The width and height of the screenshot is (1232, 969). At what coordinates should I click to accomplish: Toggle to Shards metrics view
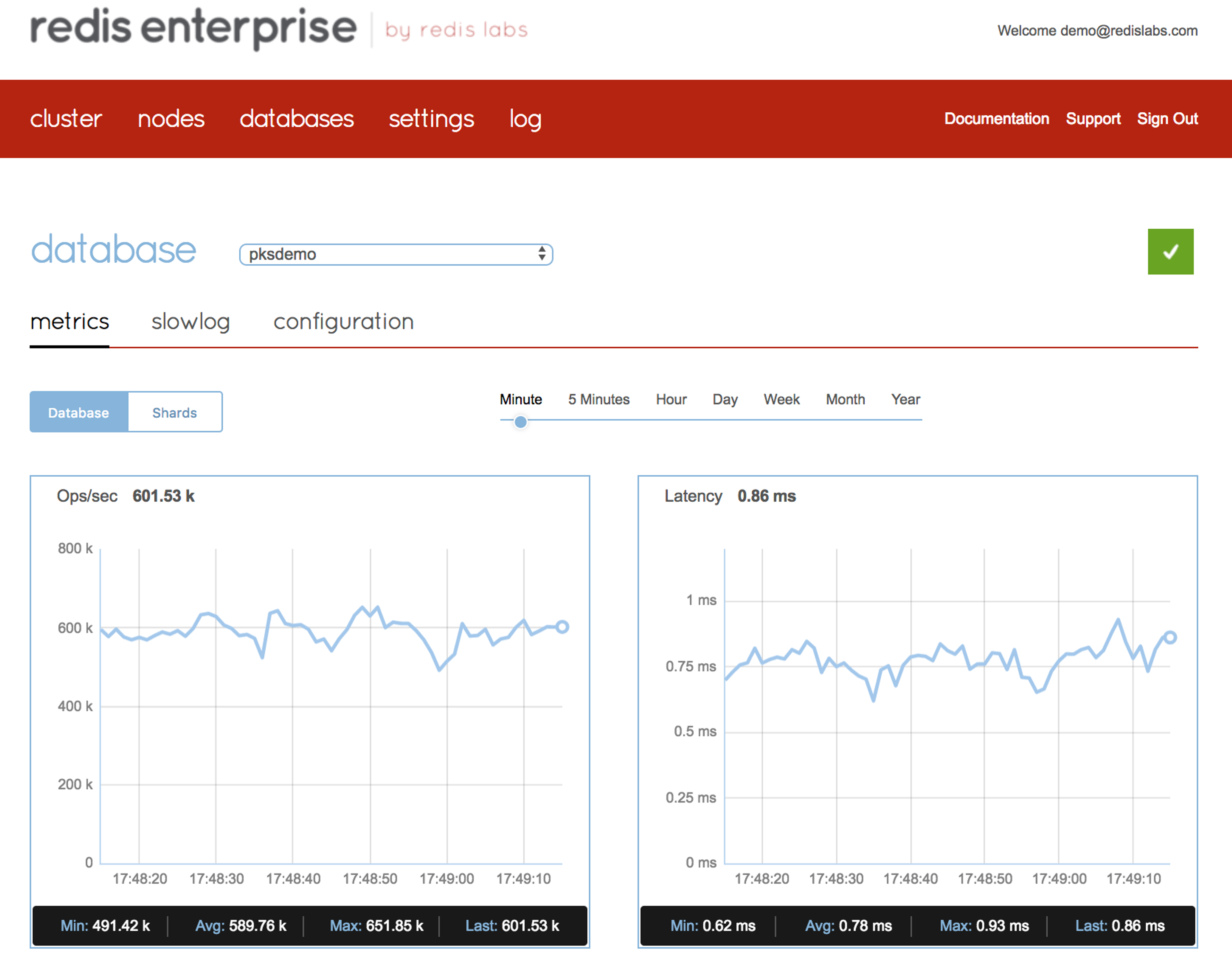(175, 412)
